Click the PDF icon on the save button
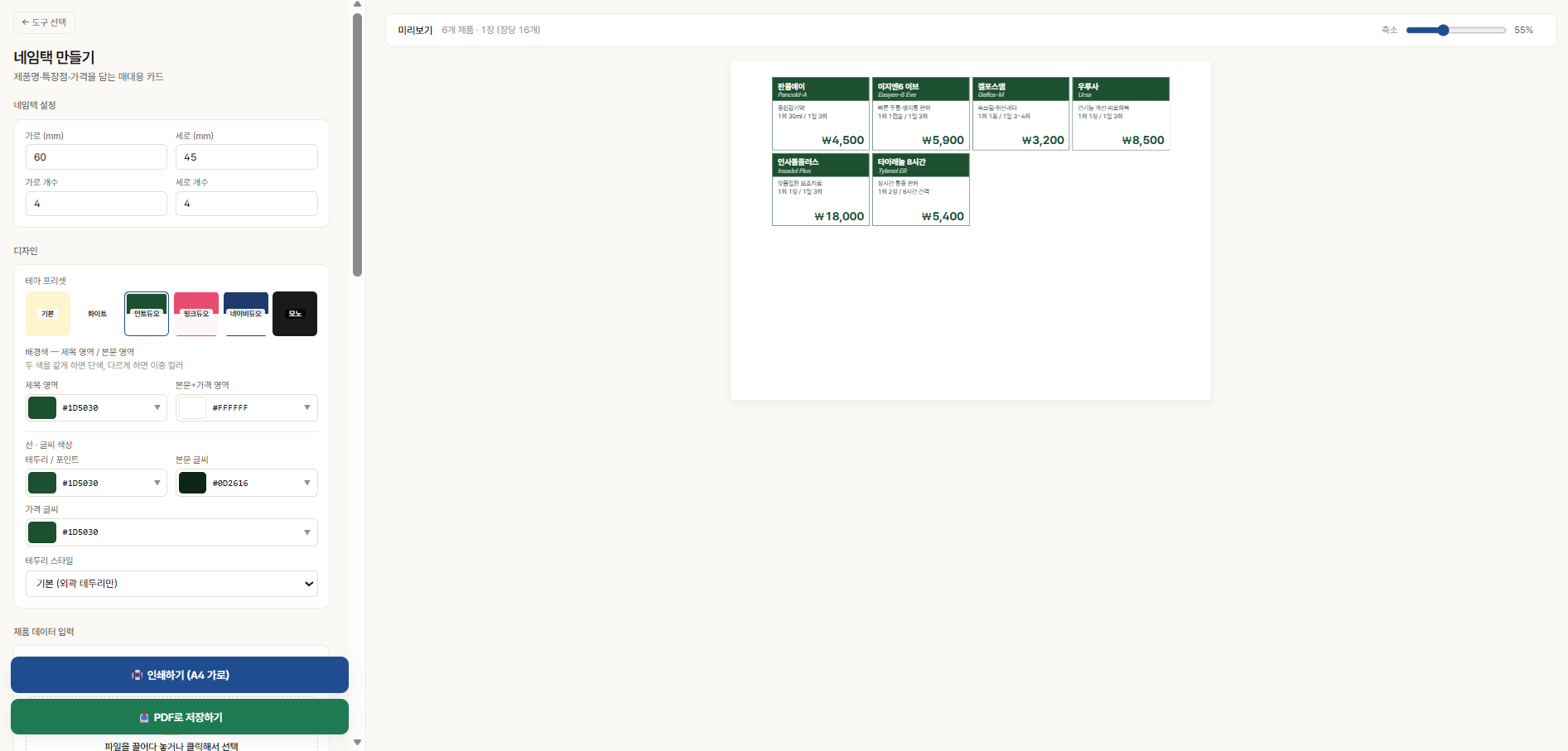 click(144, 717)
